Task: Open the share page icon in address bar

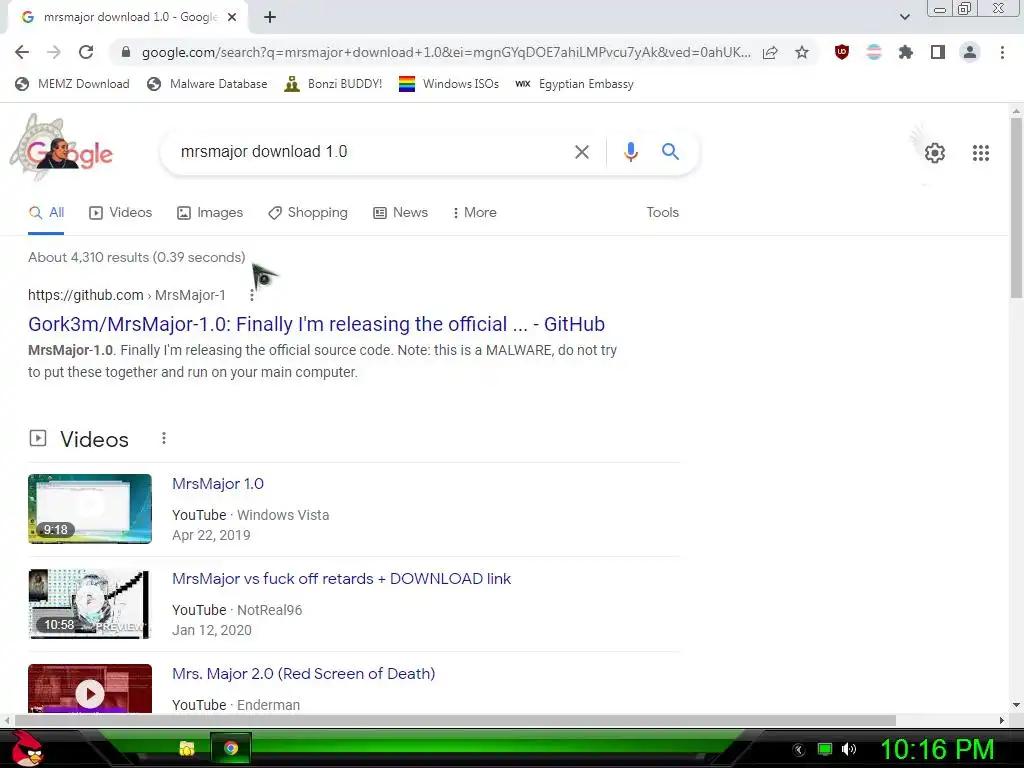Action: click(x=770, y=52)
